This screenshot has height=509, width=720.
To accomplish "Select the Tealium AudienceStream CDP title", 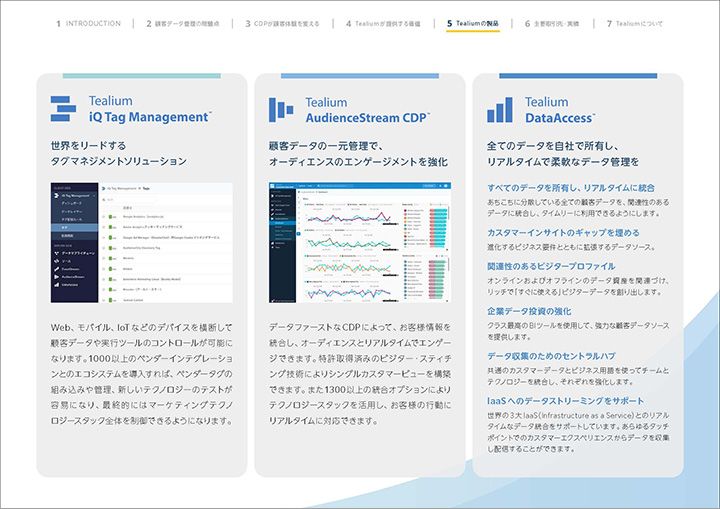I will click(368, 110).
